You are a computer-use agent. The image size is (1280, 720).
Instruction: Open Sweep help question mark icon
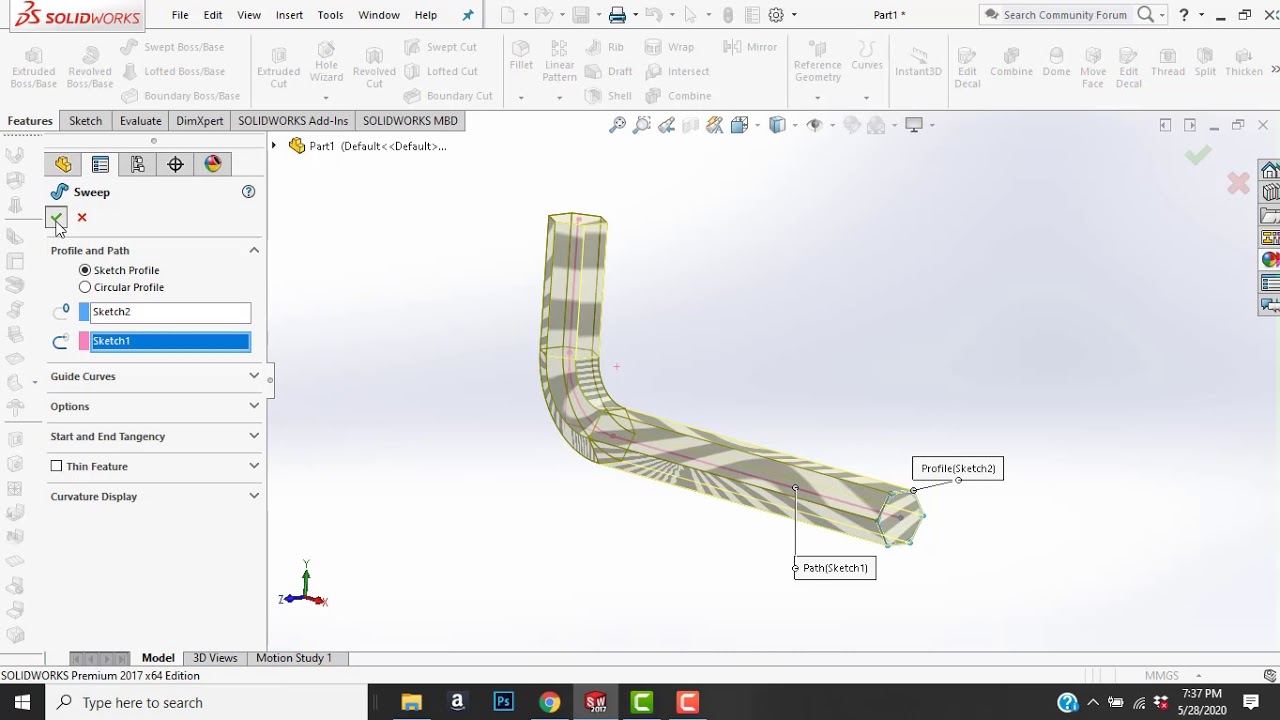[x=248, y=192]
